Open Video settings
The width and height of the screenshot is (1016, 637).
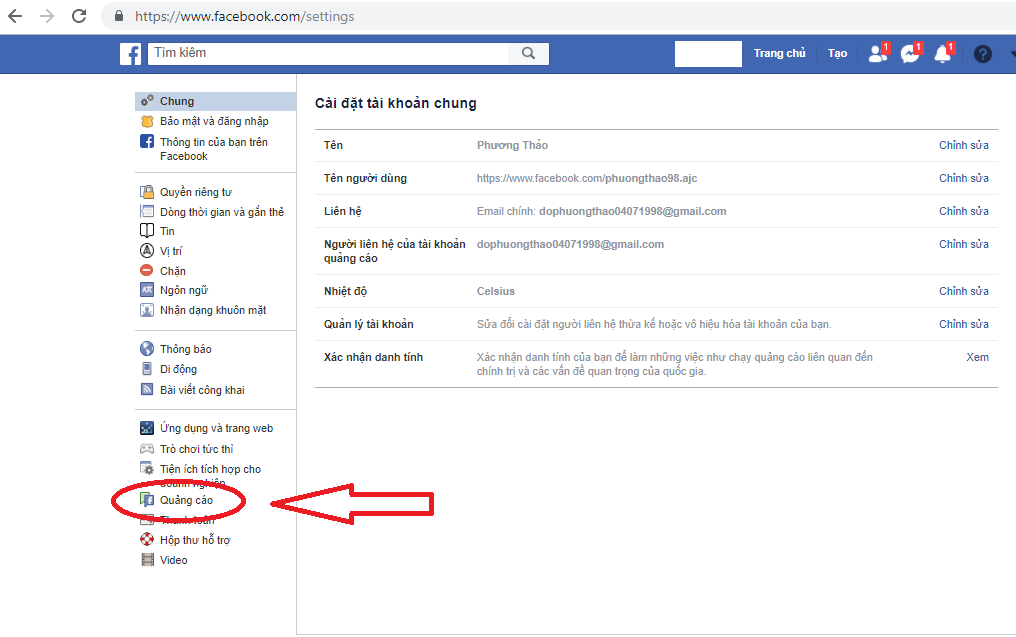[174, 561]
